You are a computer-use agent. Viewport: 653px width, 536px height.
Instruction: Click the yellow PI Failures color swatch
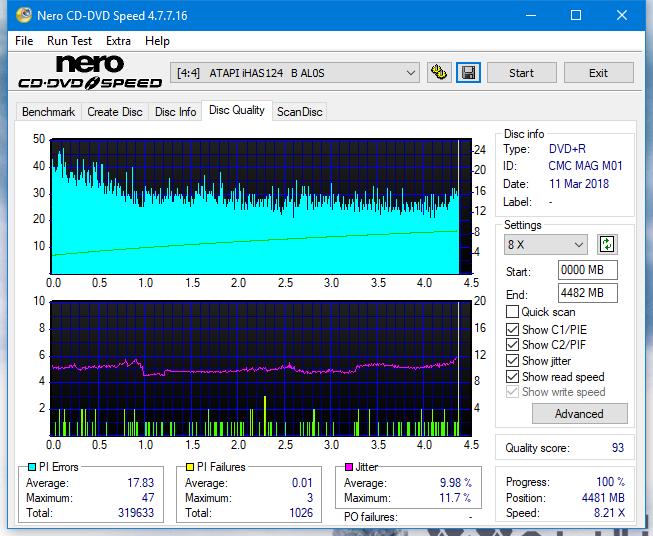click(x=190, y=467)
